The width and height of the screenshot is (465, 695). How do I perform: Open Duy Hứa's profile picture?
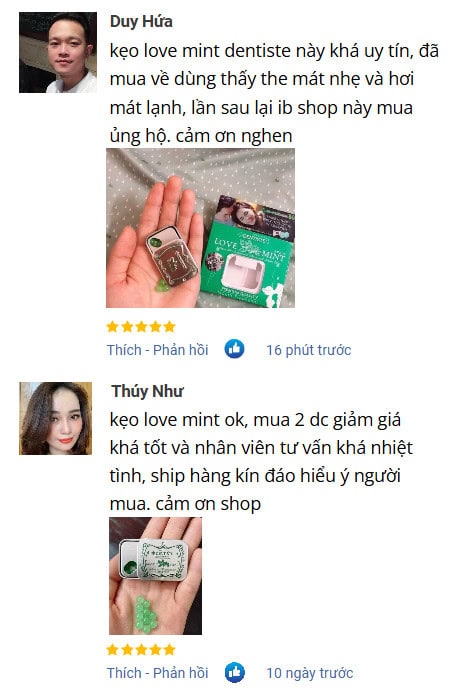point(58,52)
